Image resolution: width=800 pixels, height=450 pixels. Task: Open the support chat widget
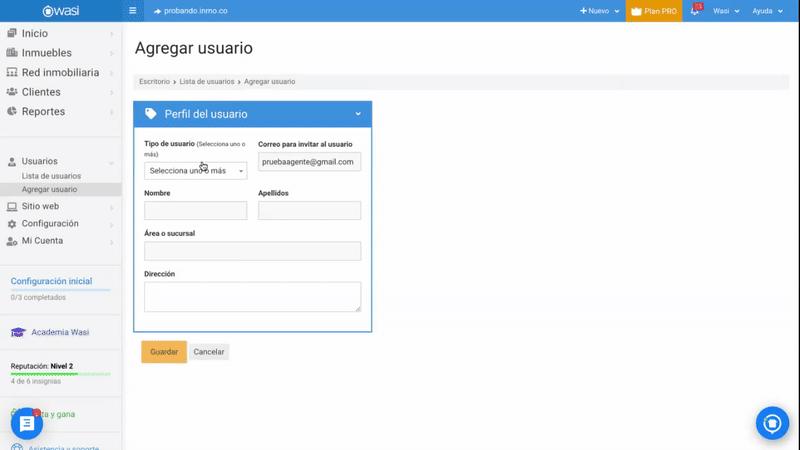pos(772,423)
